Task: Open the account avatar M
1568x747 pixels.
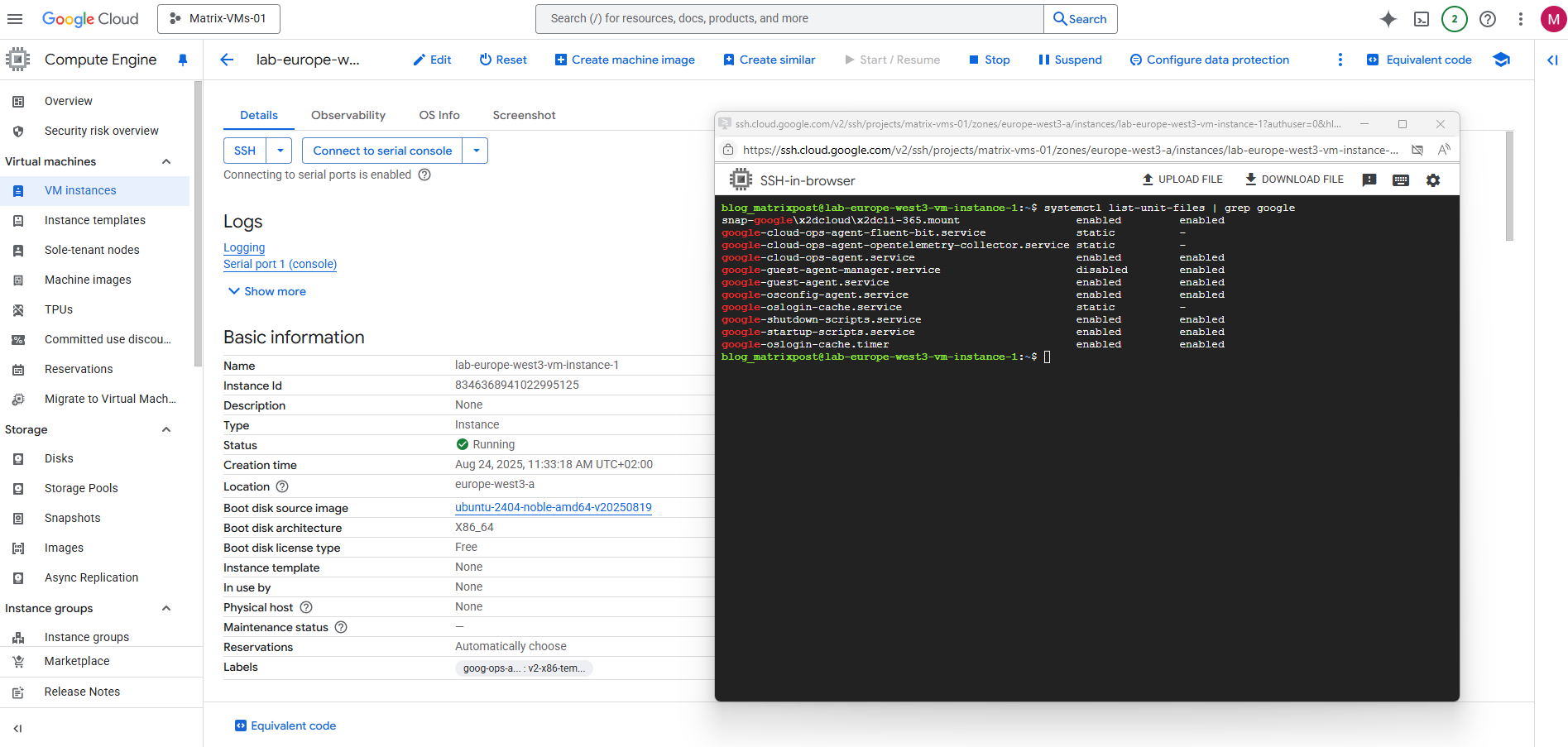Action: pyautogui.click(x=1553, y=19)
